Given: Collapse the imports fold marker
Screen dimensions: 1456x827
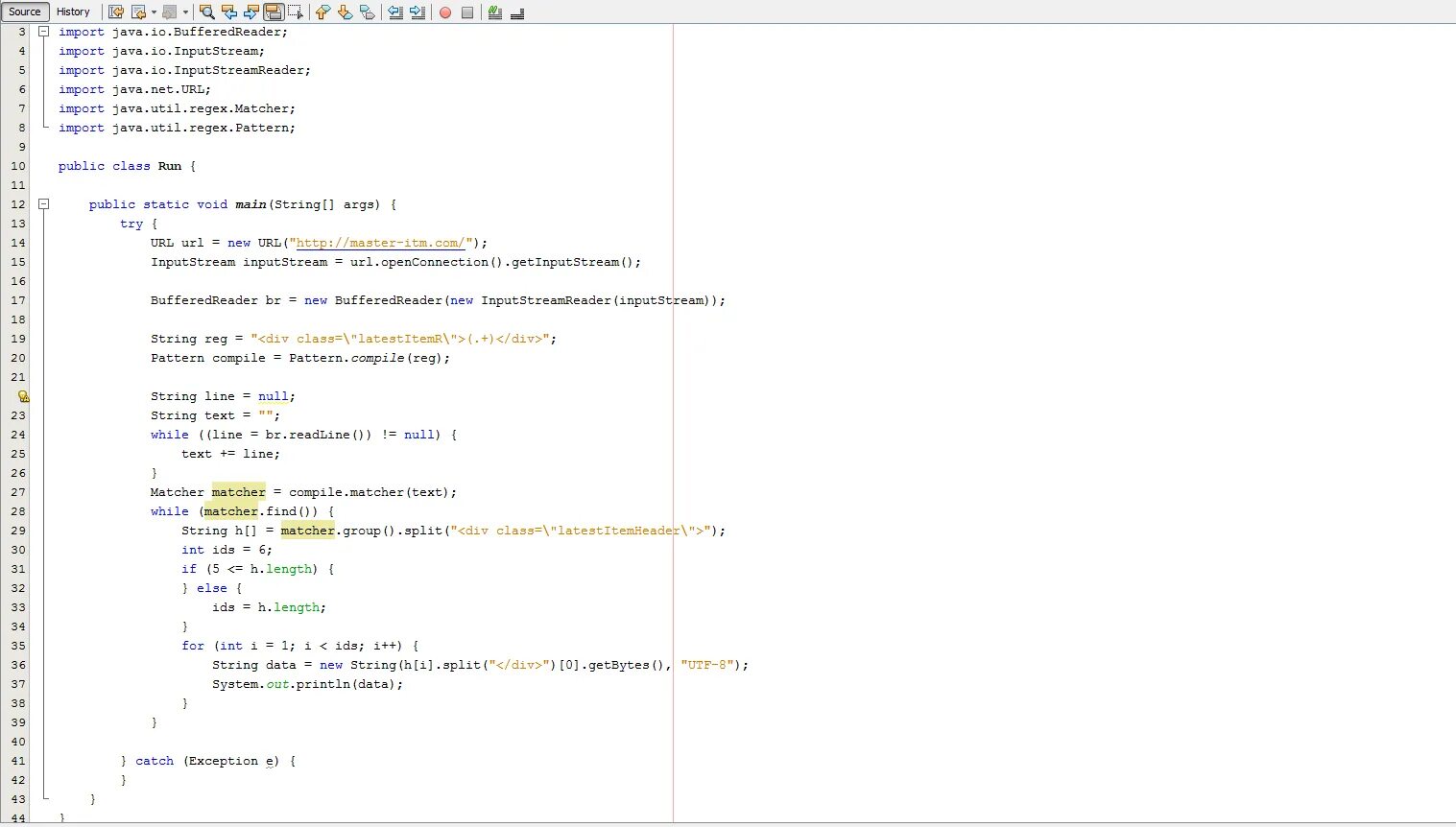Looking at the screenshot, I should pyautogui.click(x=43, y=32).
